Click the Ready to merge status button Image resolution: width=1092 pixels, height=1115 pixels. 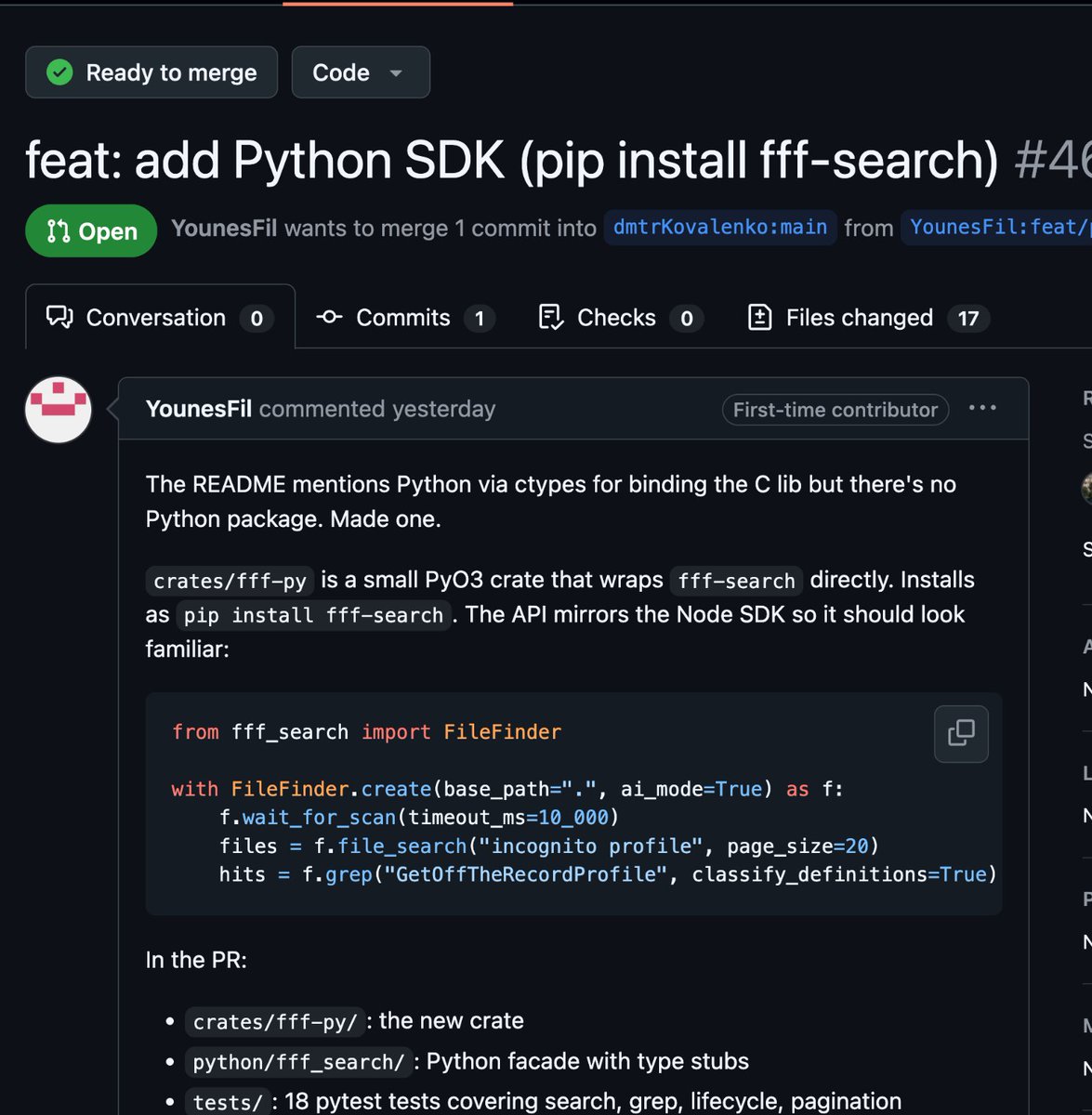tap(151, 72)
